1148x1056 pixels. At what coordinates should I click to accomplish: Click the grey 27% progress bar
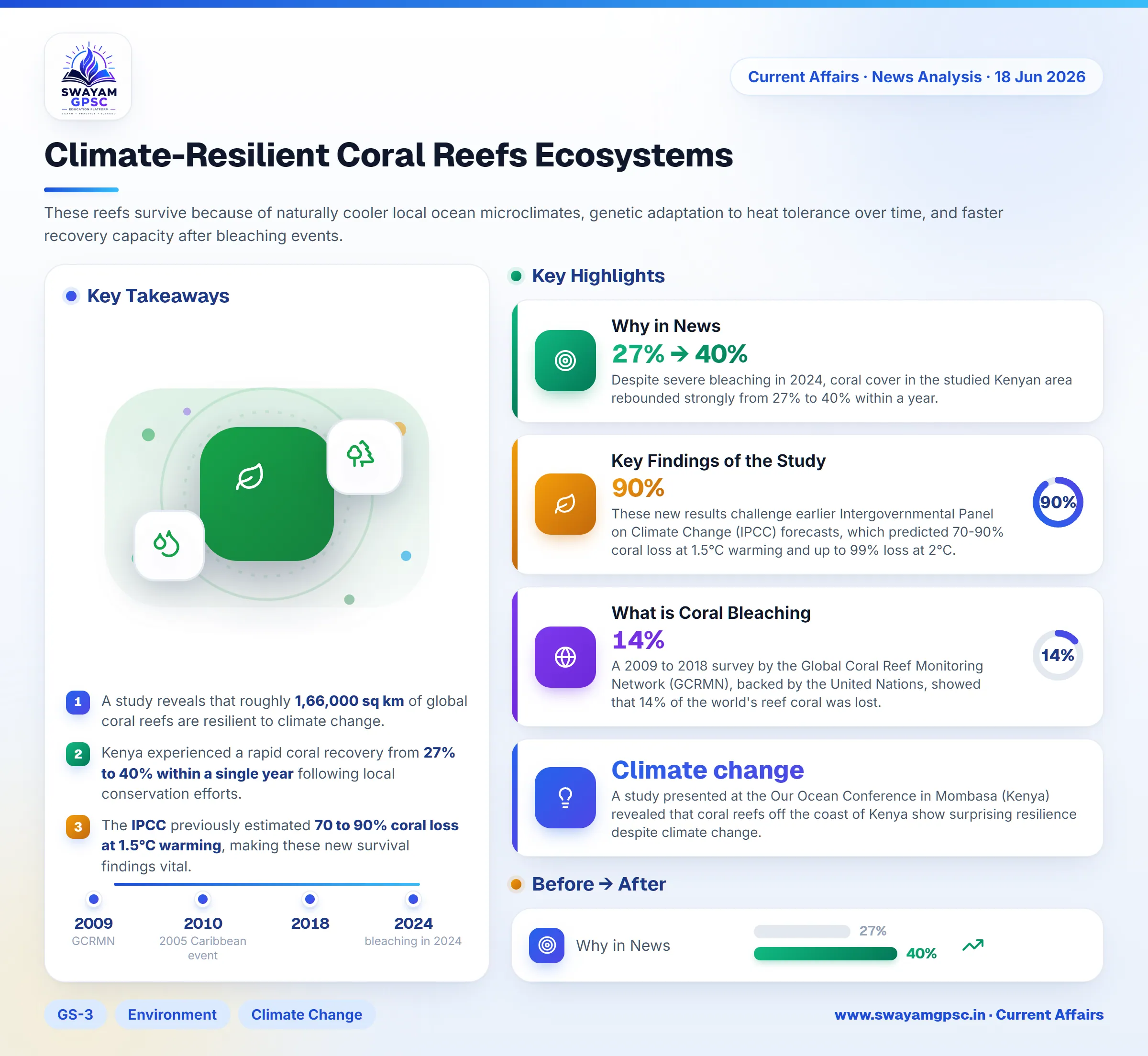point(802,932)
